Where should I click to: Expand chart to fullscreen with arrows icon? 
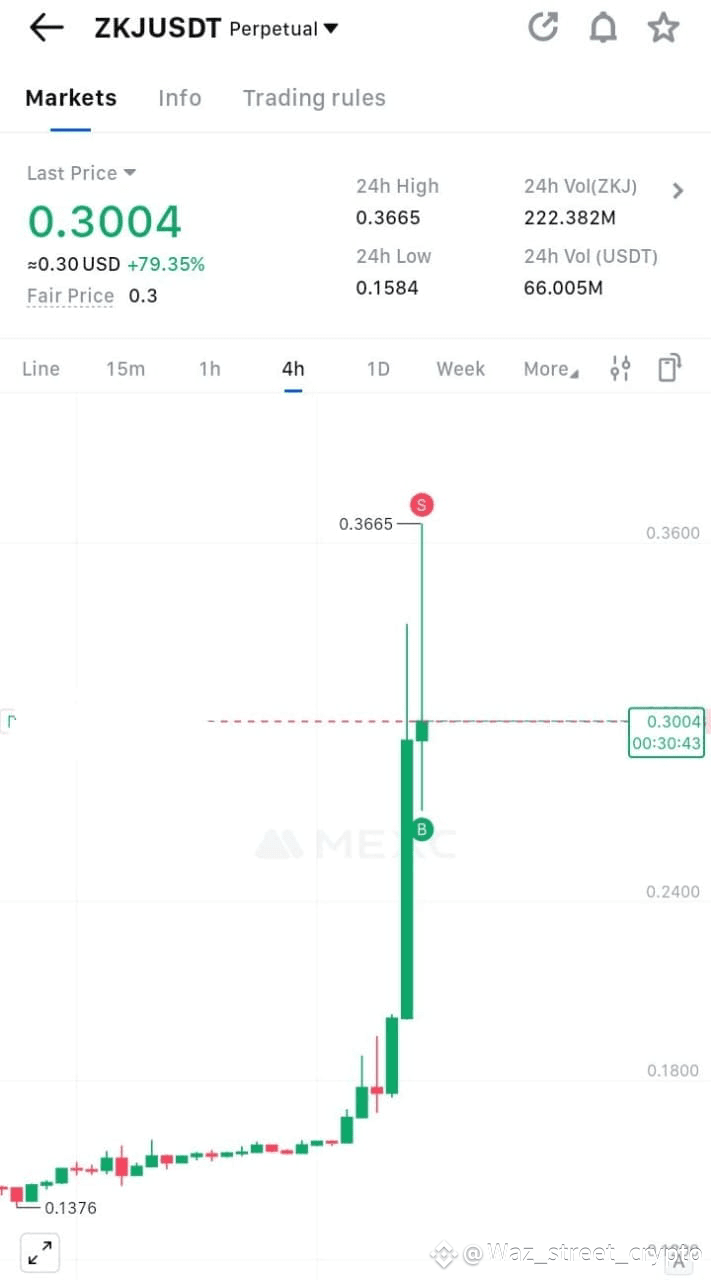click(x=40, y=1252)
